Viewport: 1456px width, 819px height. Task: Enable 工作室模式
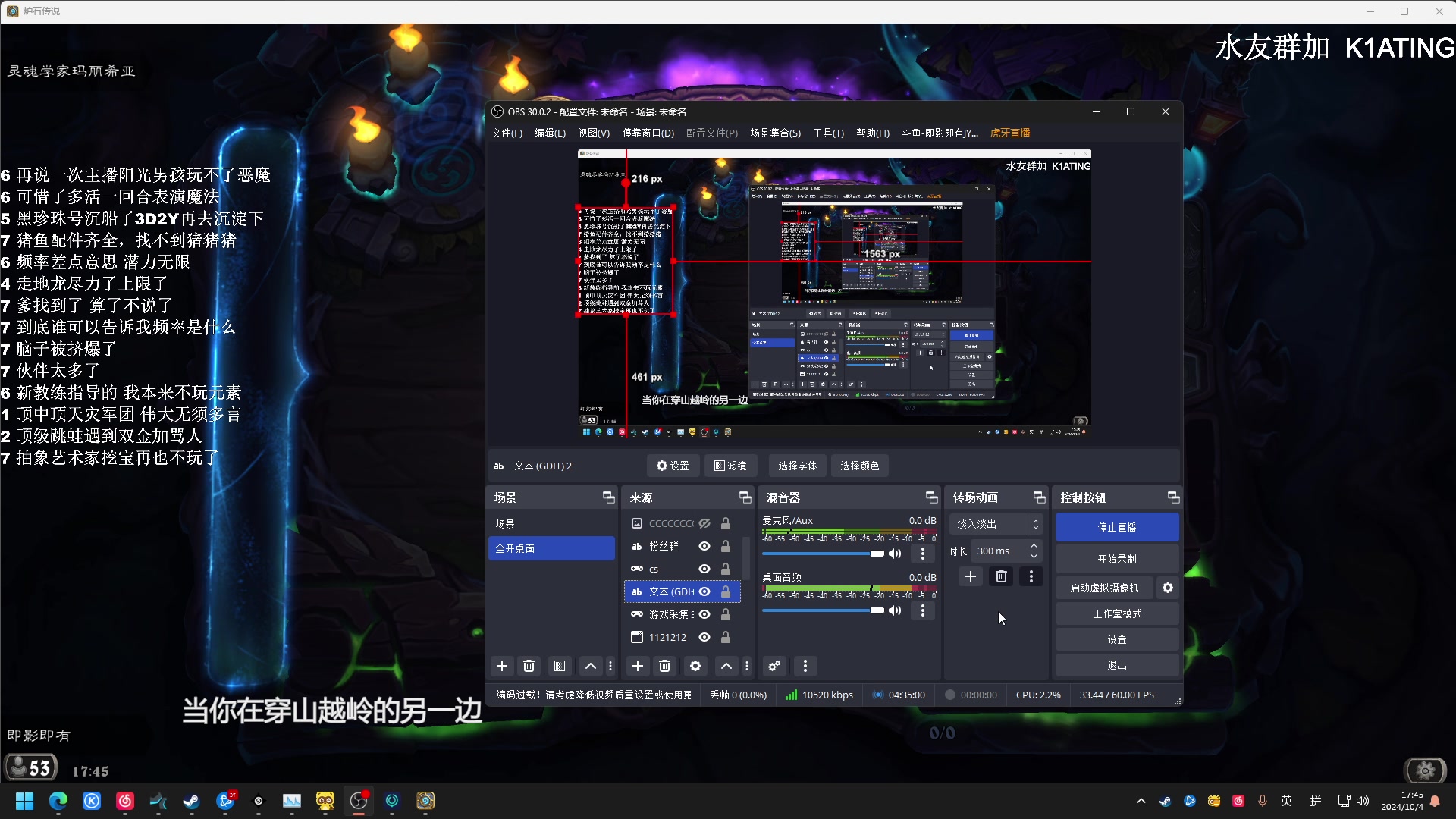click(1117, 613)
